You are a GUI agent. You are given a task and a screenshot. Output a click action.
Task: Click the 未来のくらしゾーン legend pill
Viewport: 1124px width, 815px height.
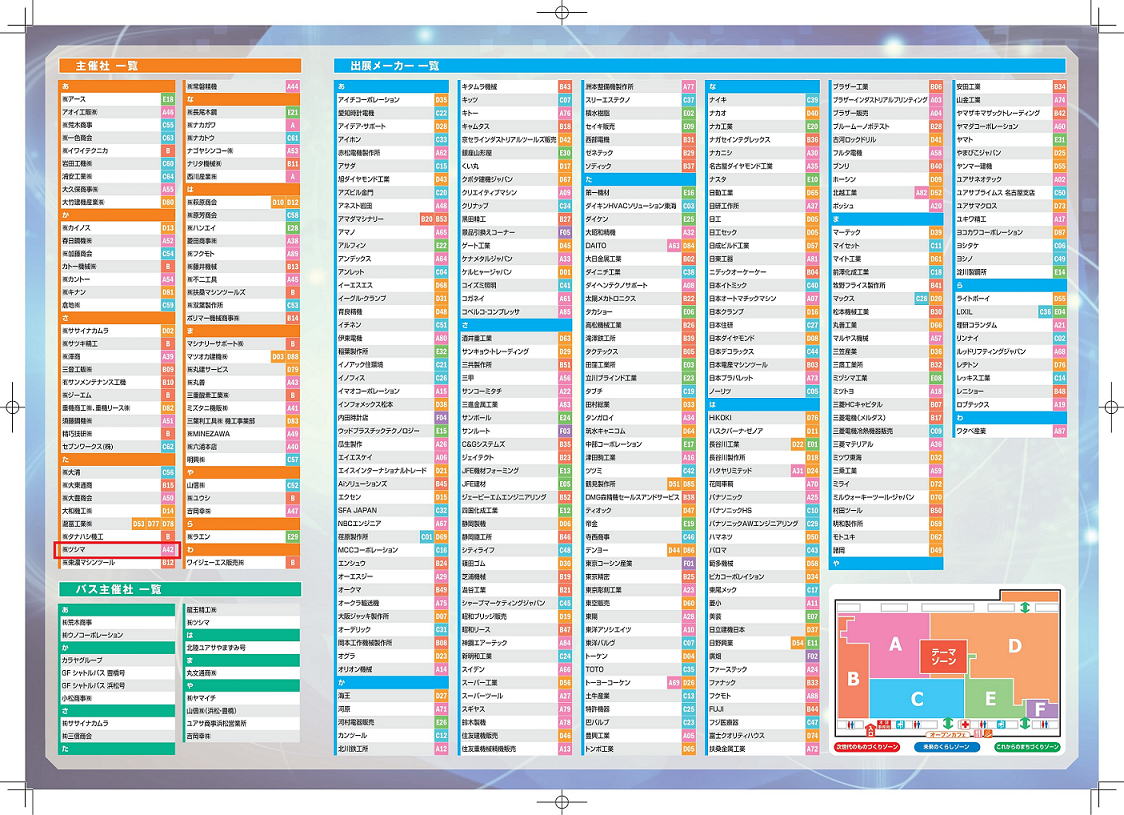(x=946, y=747)
